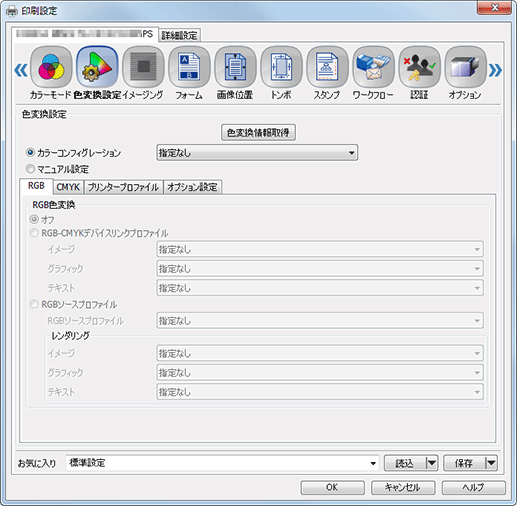Click the 読込 button

[x=405, y=463]
